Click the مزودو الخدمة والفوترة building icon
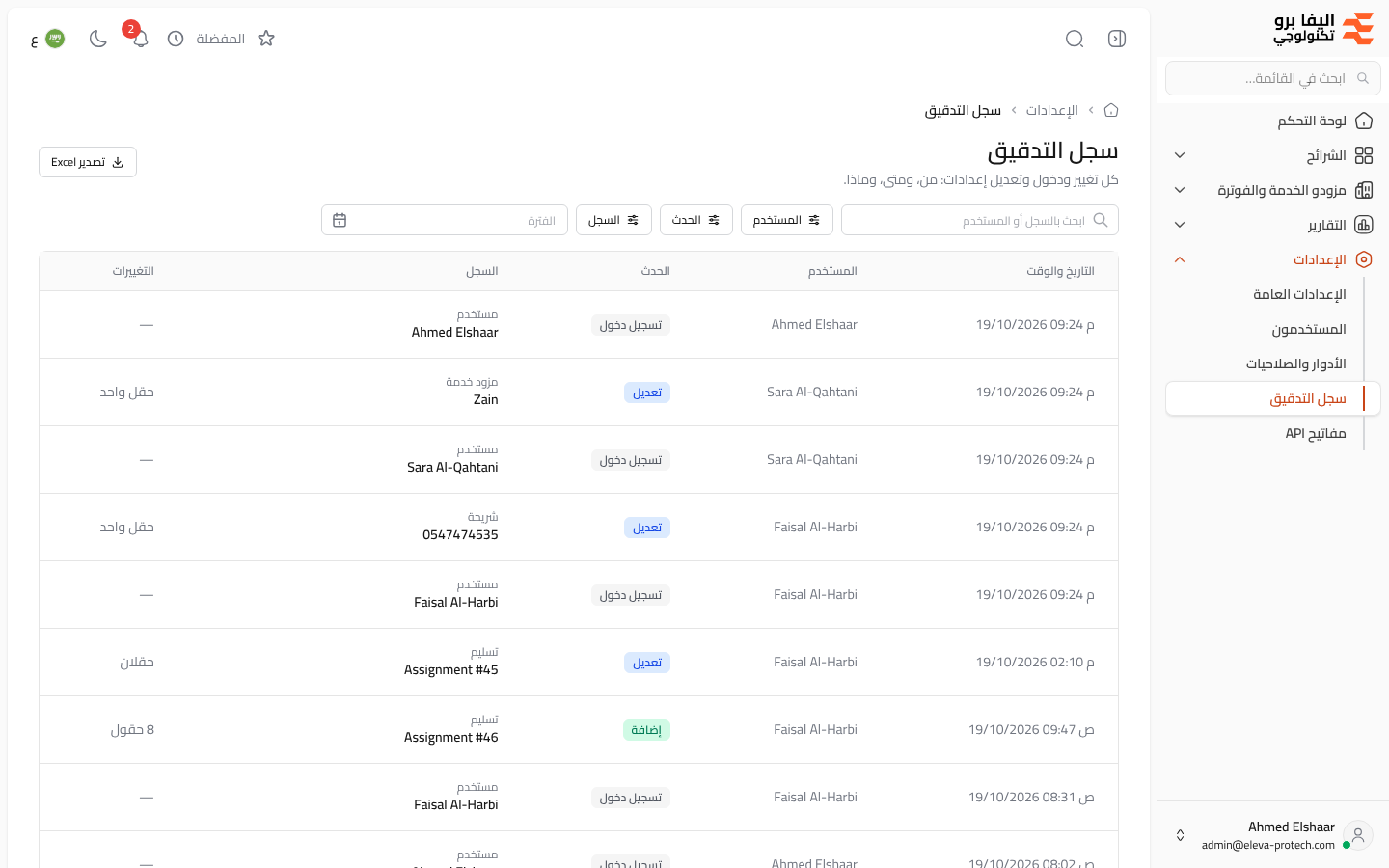 pos(1364,190)
